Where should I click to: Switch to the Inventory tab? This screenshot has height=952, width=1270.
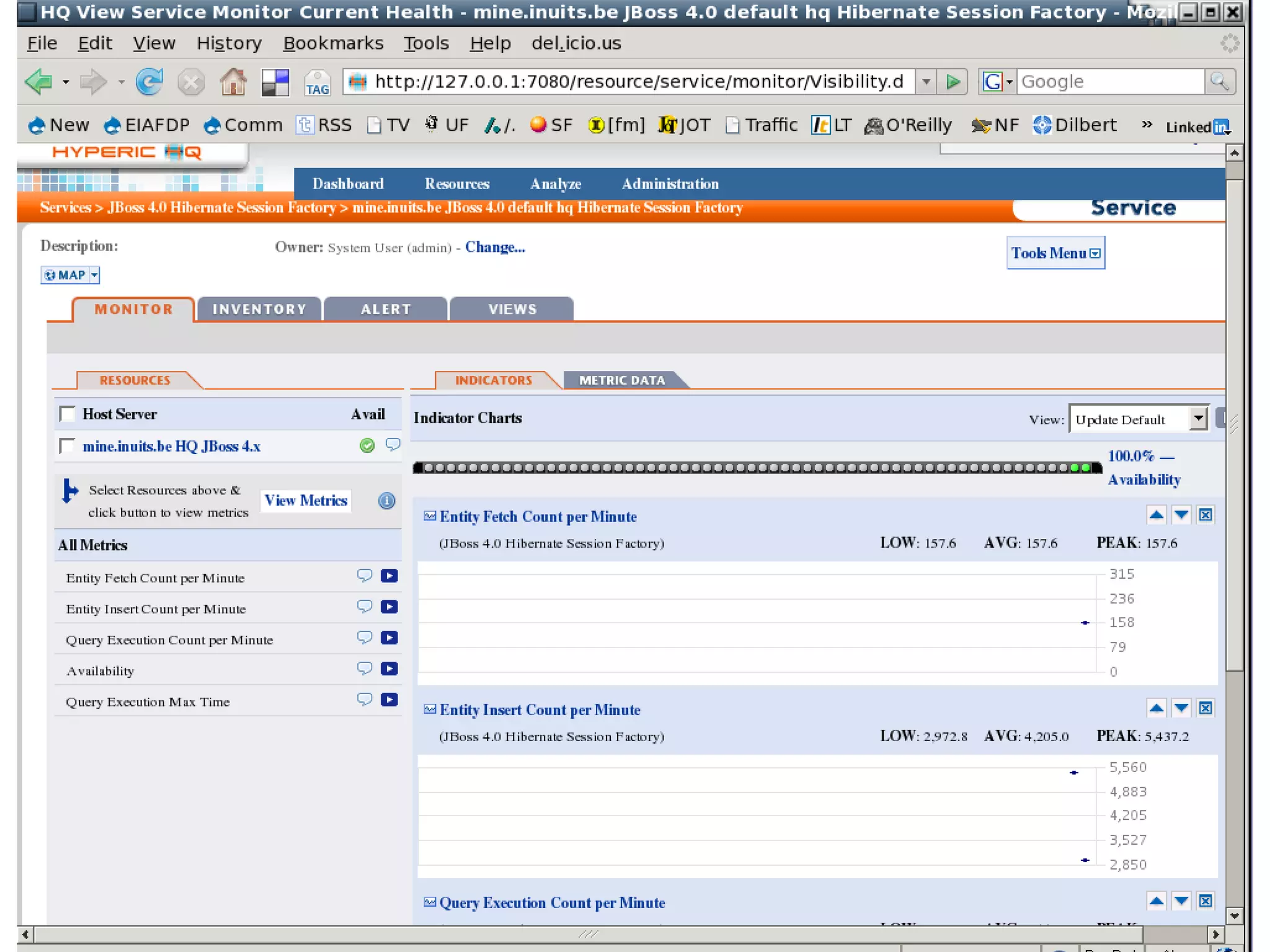coord(259,309)
